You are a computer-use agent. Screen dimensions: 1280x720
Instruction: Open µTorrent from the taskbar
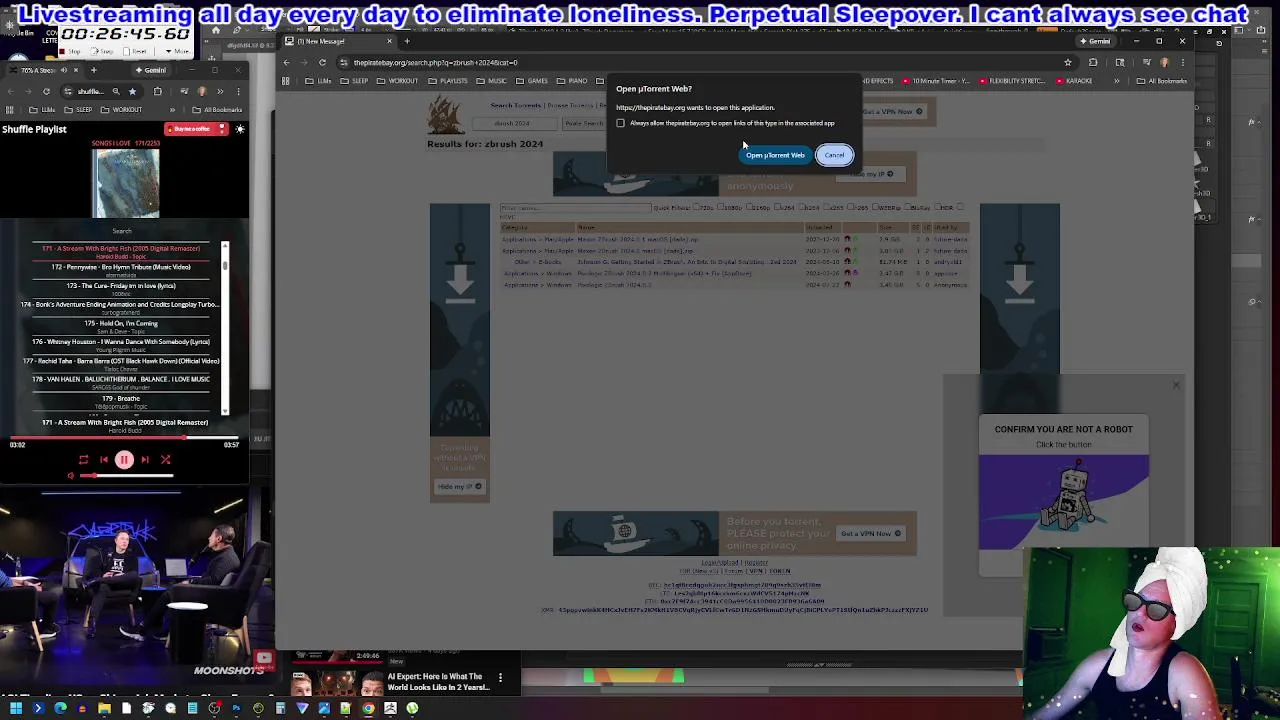pos(412,708)
